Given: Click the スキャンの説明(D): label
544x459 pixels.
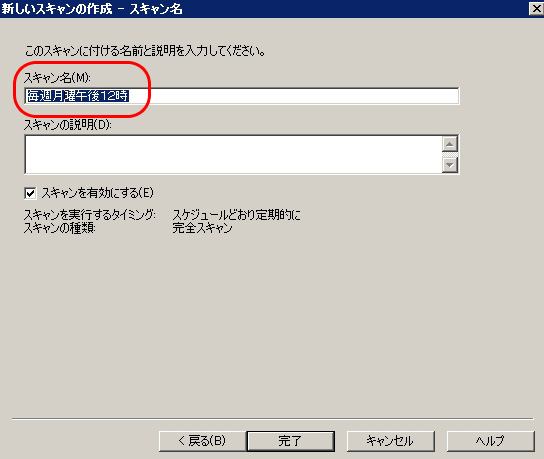Looking at the screenshot, I should [68, 125].
